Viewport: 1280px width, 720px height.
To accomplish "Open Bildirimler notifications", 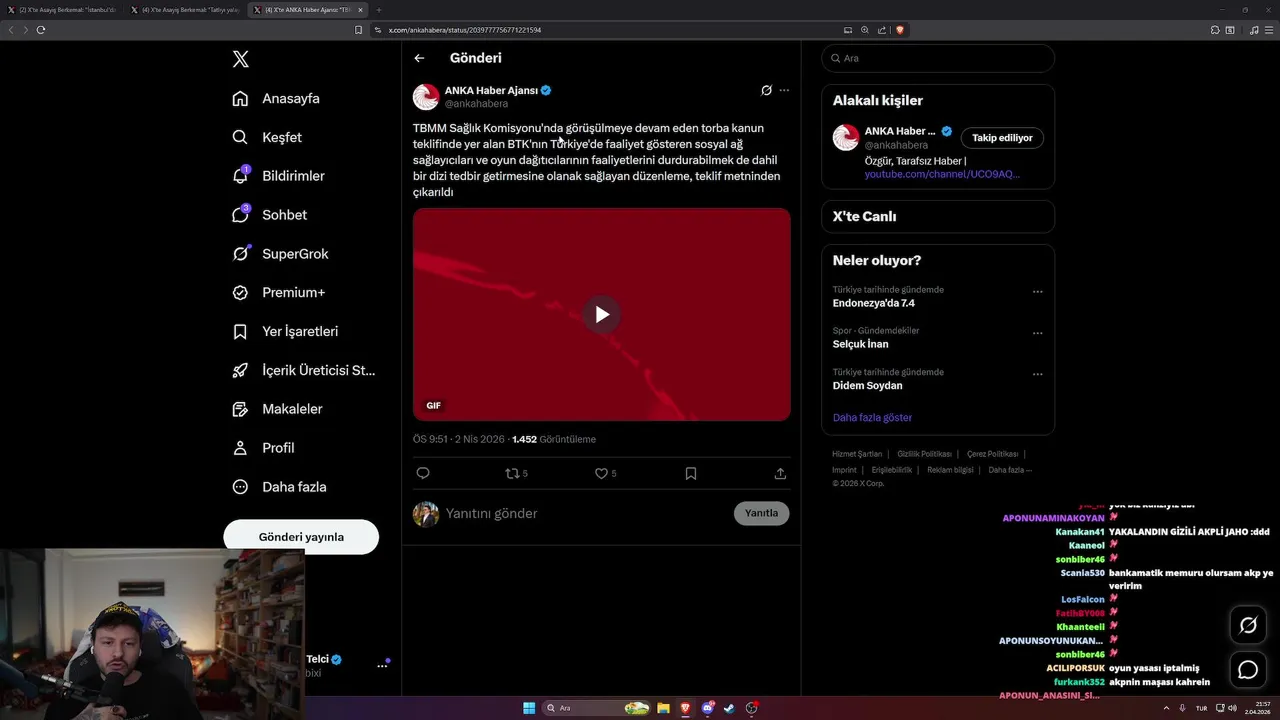I will [279, 176].
